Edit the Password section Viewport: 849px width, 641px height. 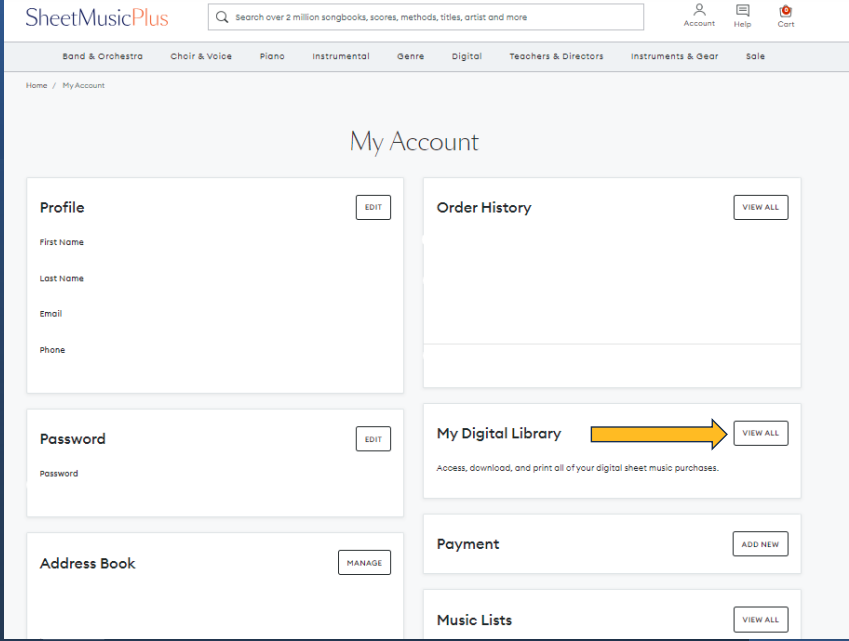pos(373,438)
